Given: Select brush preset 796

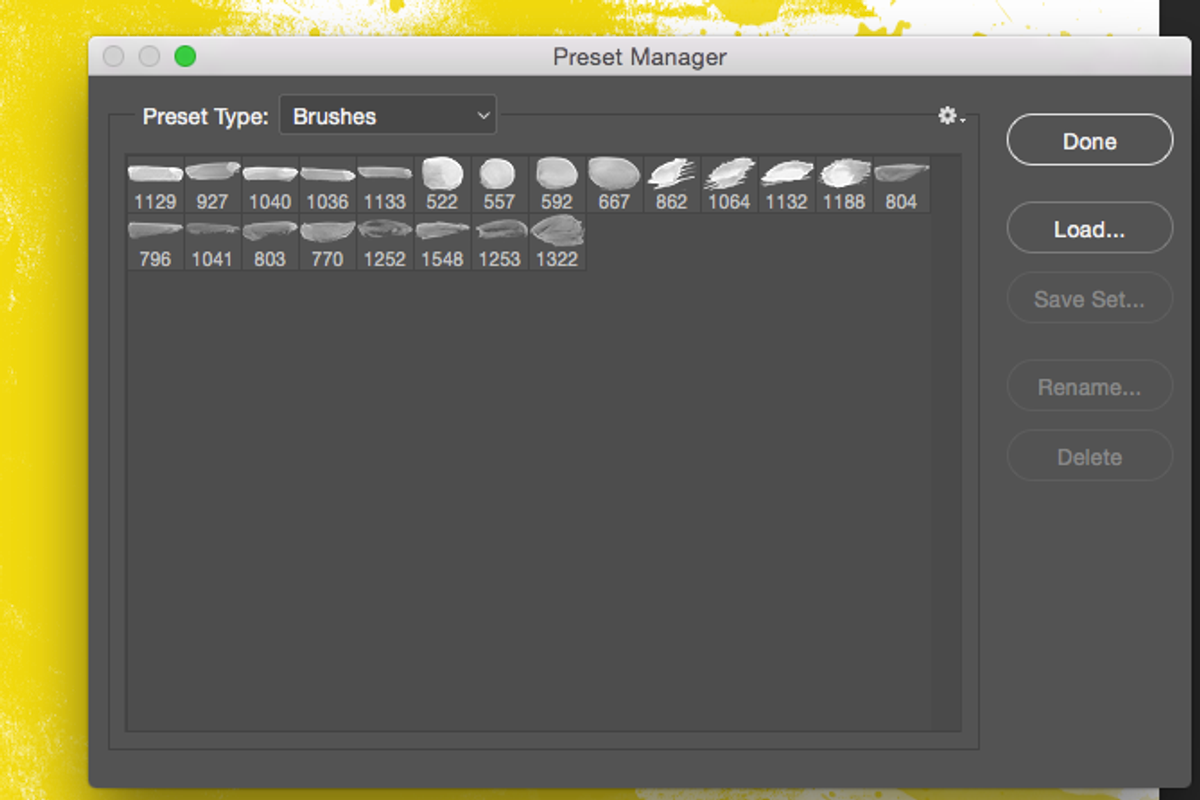Looking at the screenshot, I should click(x=155, y=242).
